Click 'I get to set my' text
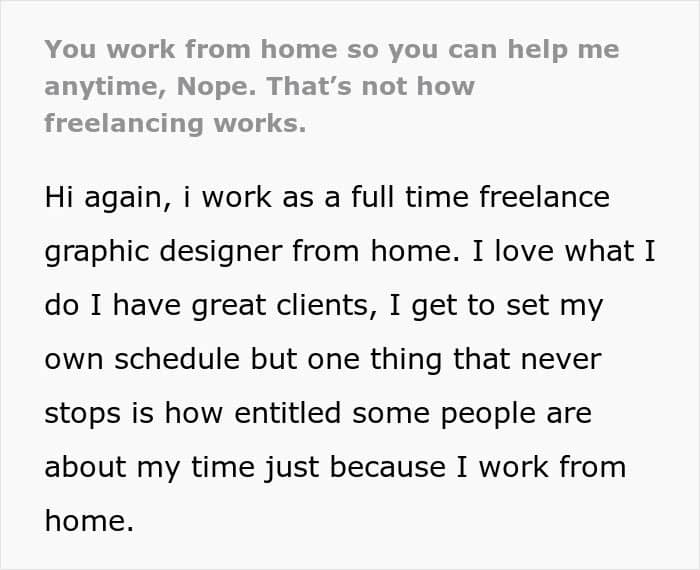This screenshot has height=570, width=700. pyautogui.click(x=496, y=306)
